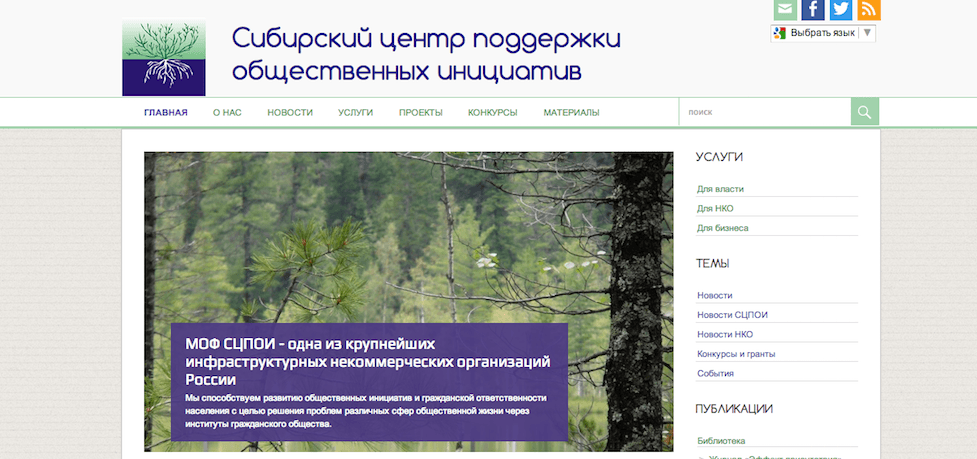Open the ГЛАВНАЯ menu item

(x=165, y=113)
